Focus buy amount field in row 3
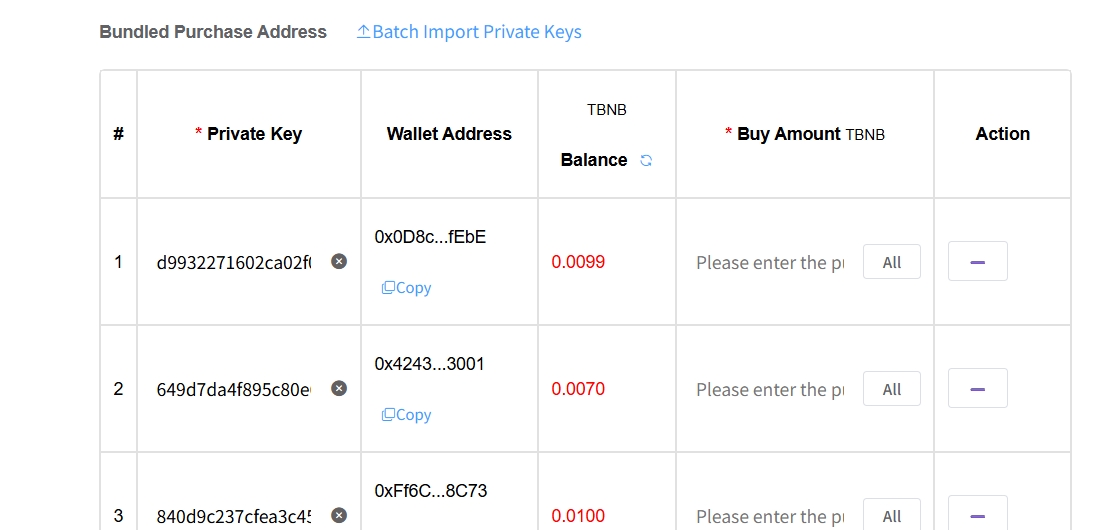This screenshot has height=530, width=1111. 770,517
